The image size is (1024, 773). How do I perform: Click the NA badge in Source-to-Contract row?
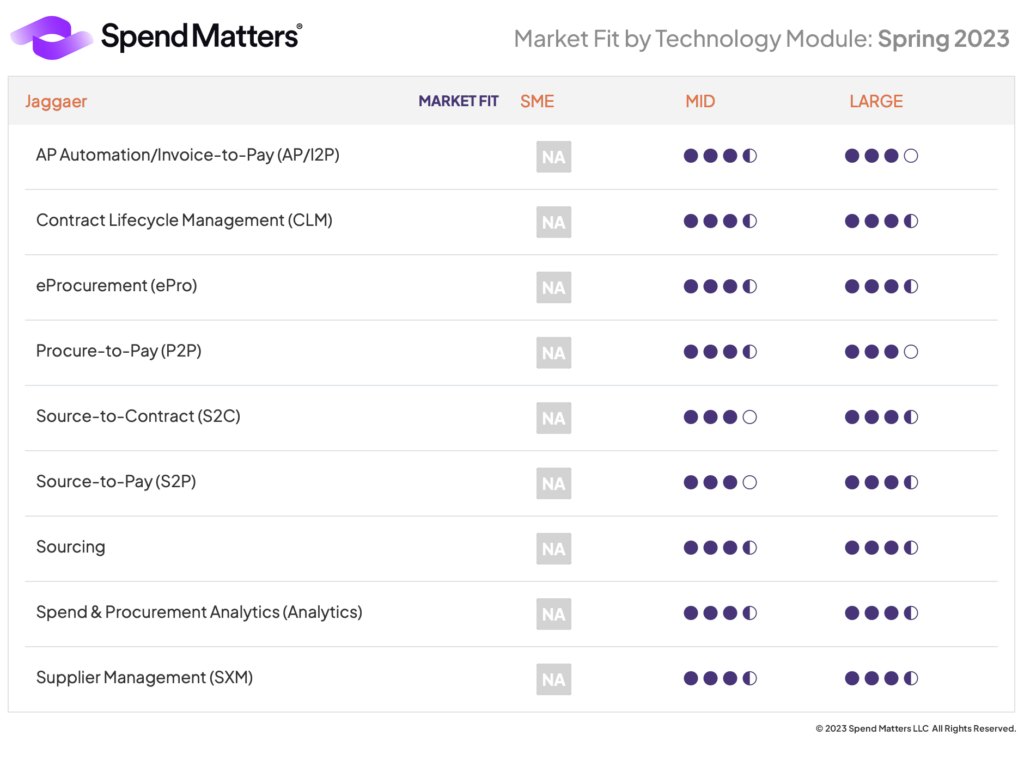click(554, 418)
